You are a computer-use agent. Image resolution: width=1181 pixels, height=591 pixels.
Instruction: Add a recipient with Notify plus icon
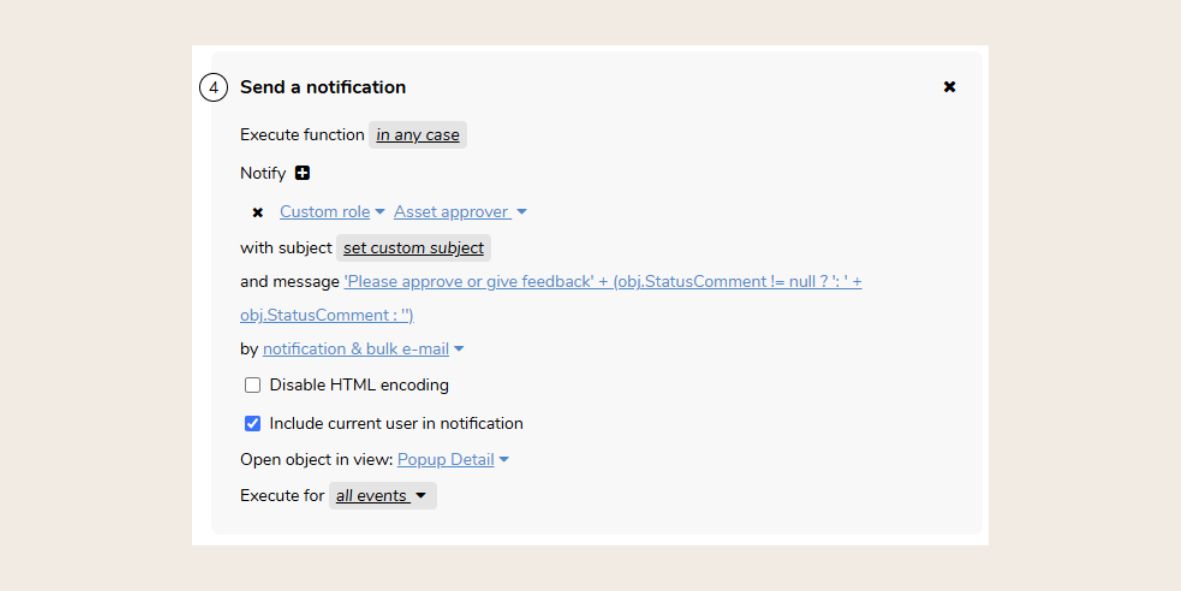(x=302, y=173)
